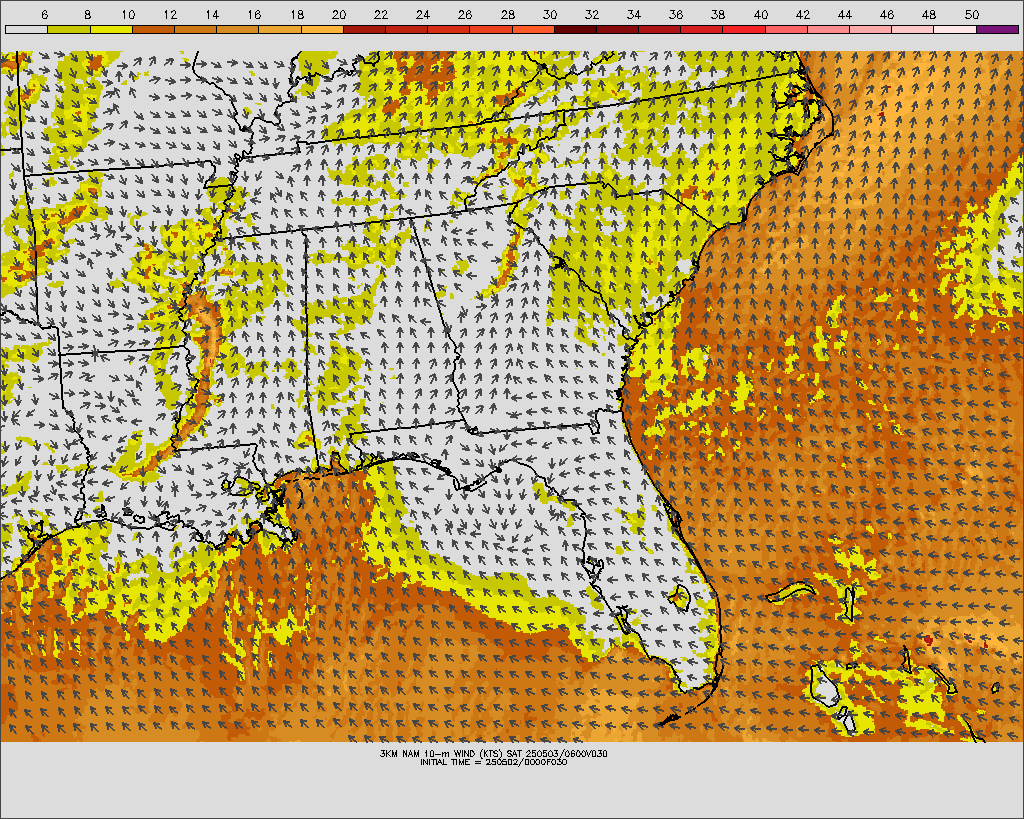The image size is (1024, 819).
Task: Click the legend swatch between 46 and 48
Action: click(x=913, y=30)
